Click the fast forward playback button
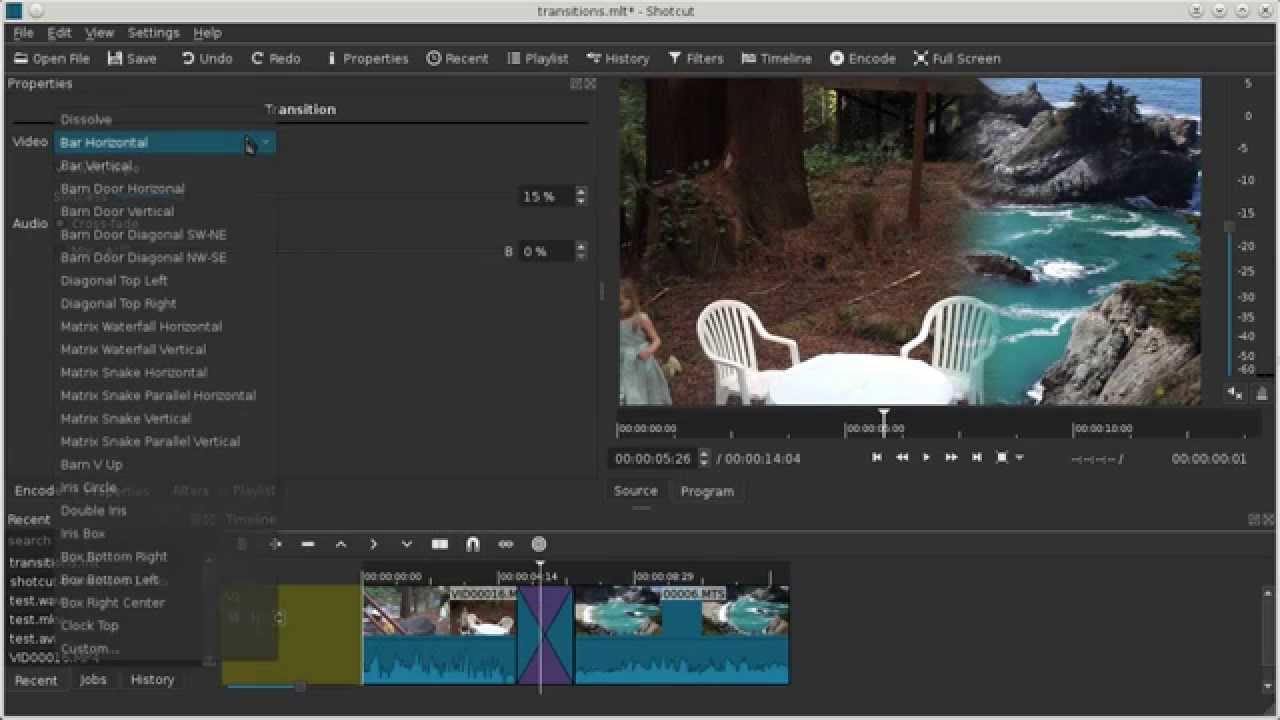 [951, 457]
